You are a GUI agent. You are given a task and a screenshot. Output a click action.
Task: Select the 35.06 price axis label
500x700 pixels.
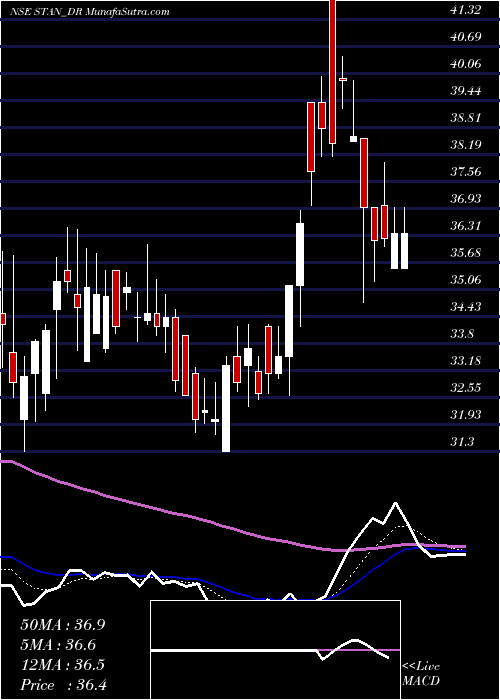pos(466,280)
